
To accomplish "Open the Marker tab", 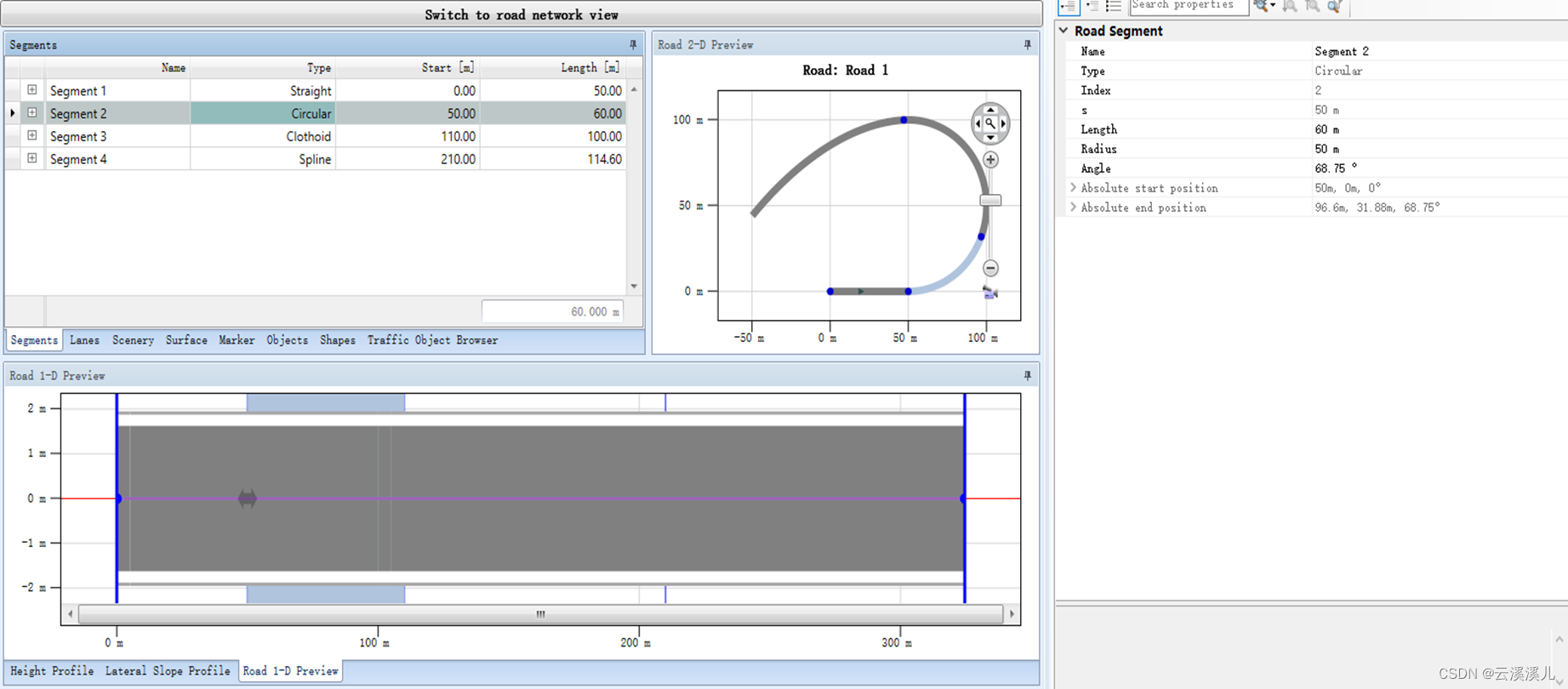I will pyautogui.click(x=237, y=340).
